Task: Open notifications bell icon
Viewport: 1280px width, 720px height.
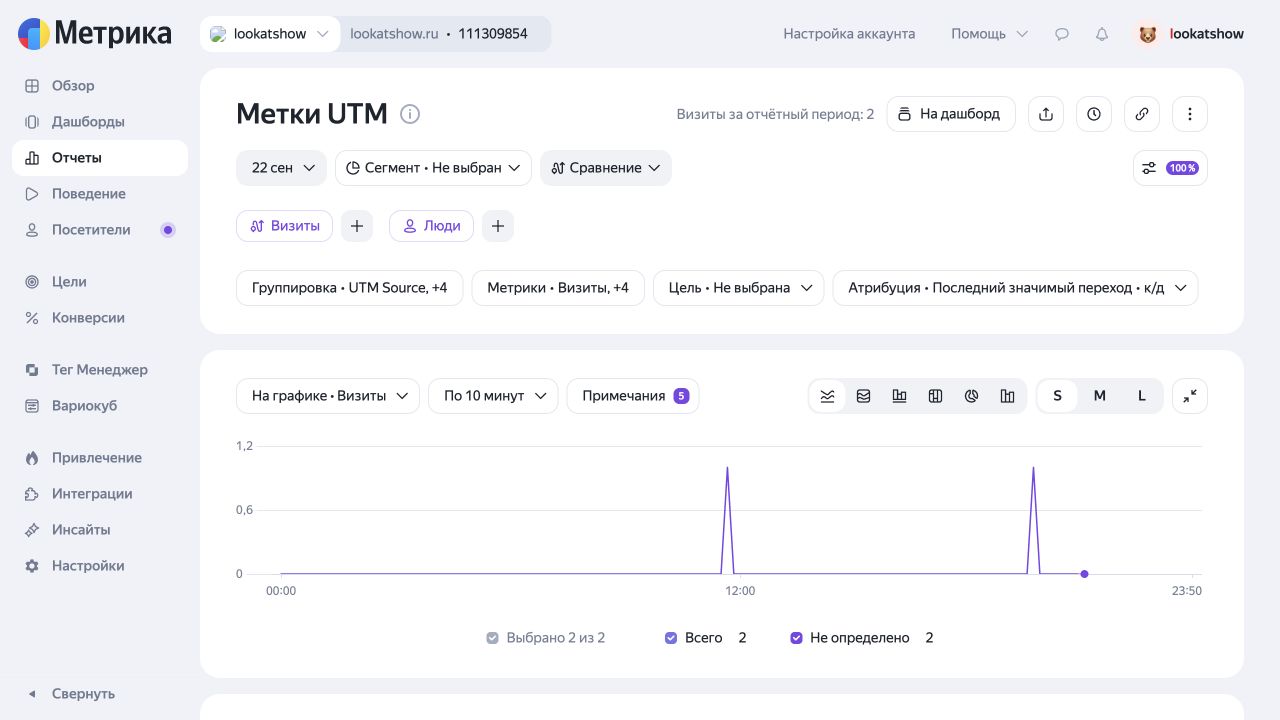Action: pos(1102,34)
